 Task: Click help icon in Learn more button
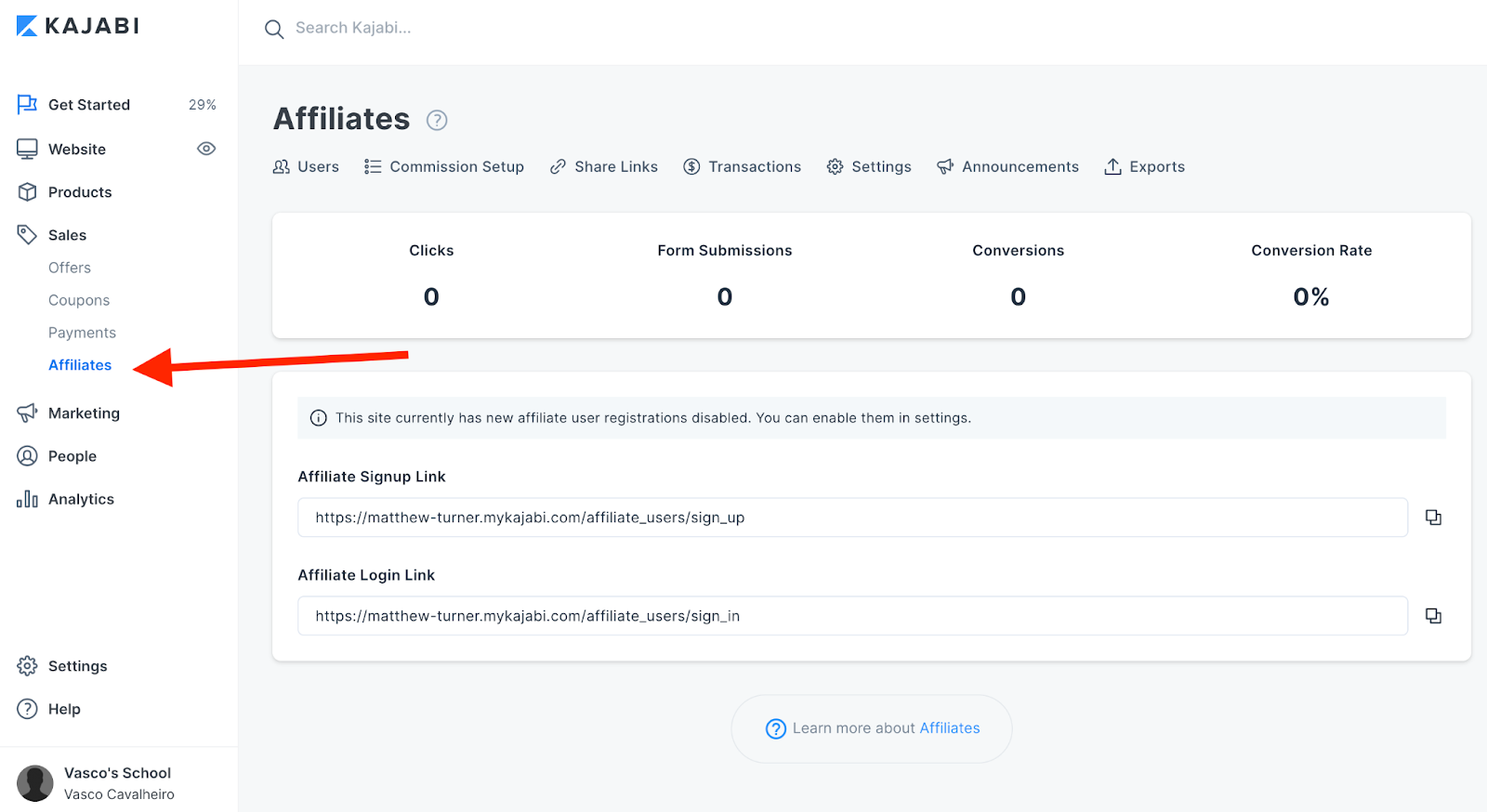click(x=775, y=729)
